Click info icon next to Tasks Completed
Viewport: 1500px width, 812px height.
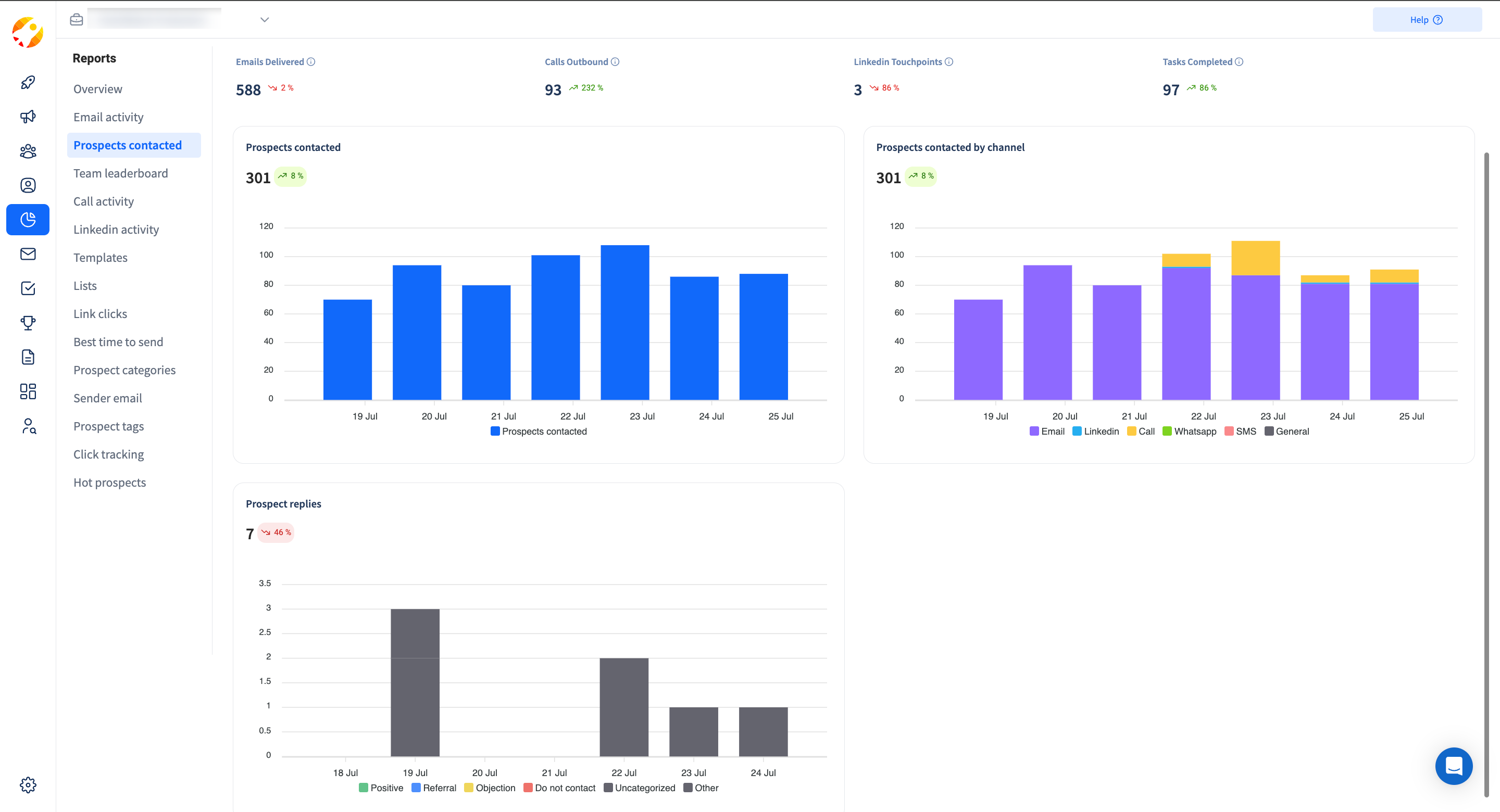click(1239, 62)
